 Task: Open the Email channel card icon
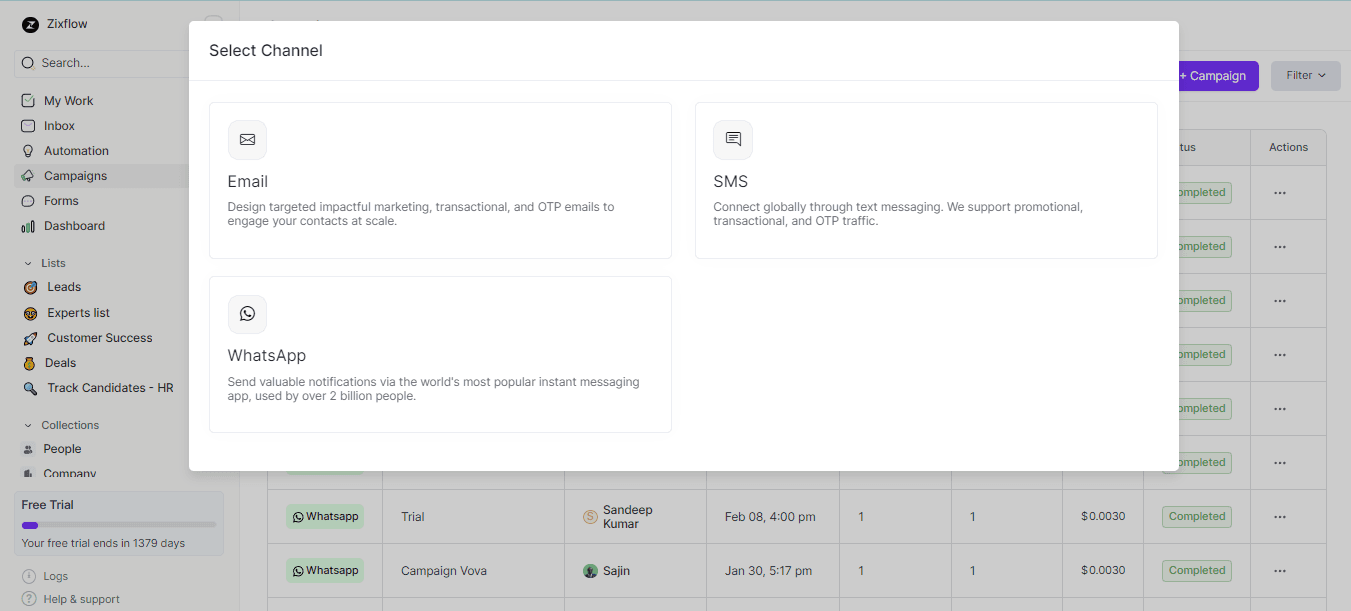(x=247, y=140)
